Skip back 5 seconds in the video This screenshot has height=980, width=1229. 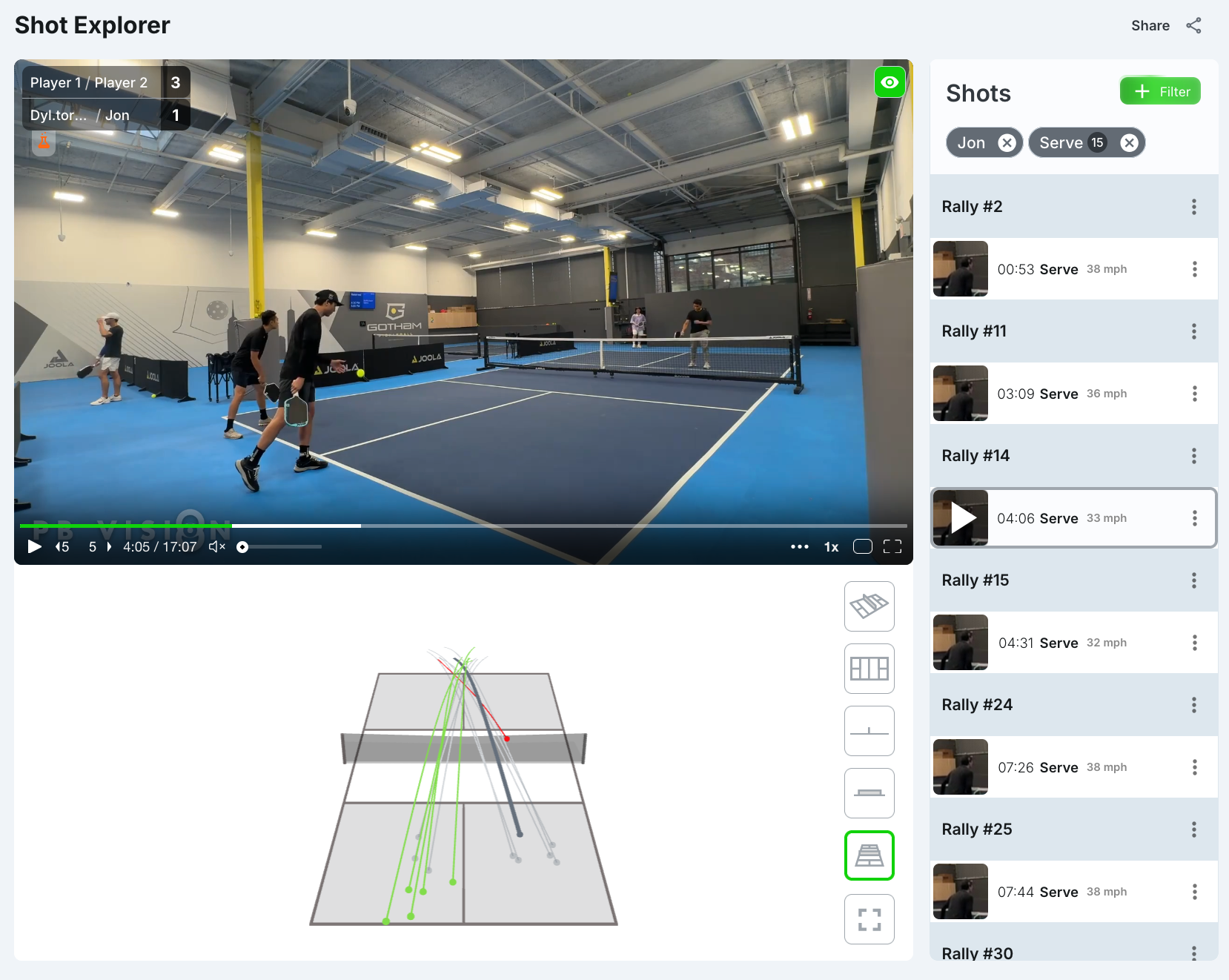coord(63,546)
